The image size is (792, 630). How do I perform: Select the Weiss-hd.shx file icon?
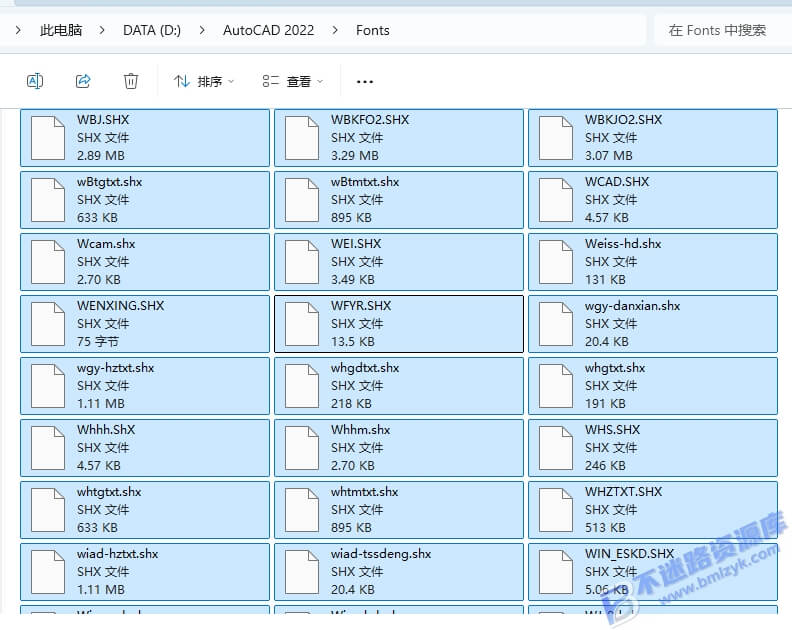(556, 262)
